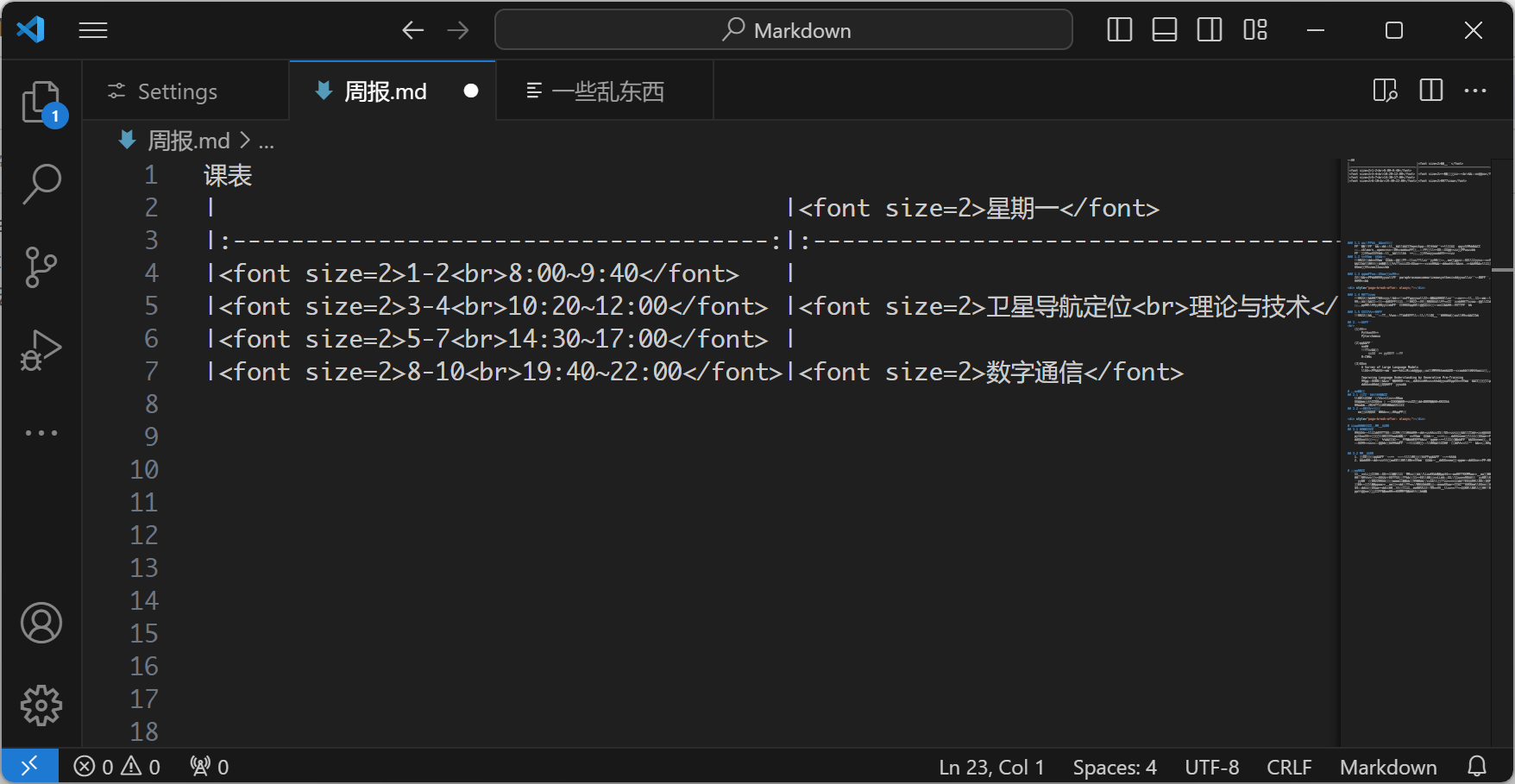This screenshot has height=784, width=1515.
Task: Open the Search view
Action: click(x=41, y=184)
